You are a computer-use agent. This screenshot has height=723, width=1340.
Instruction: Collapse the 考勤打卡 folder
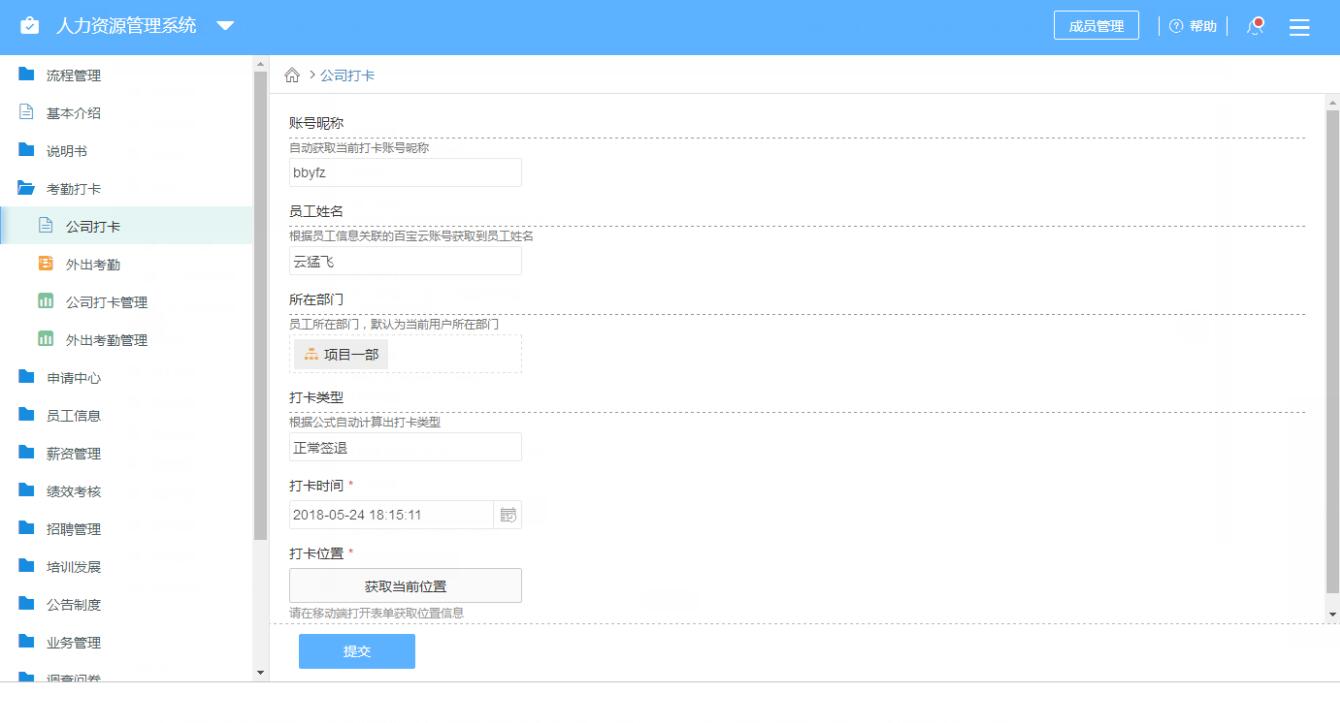[x=126, y=189]
